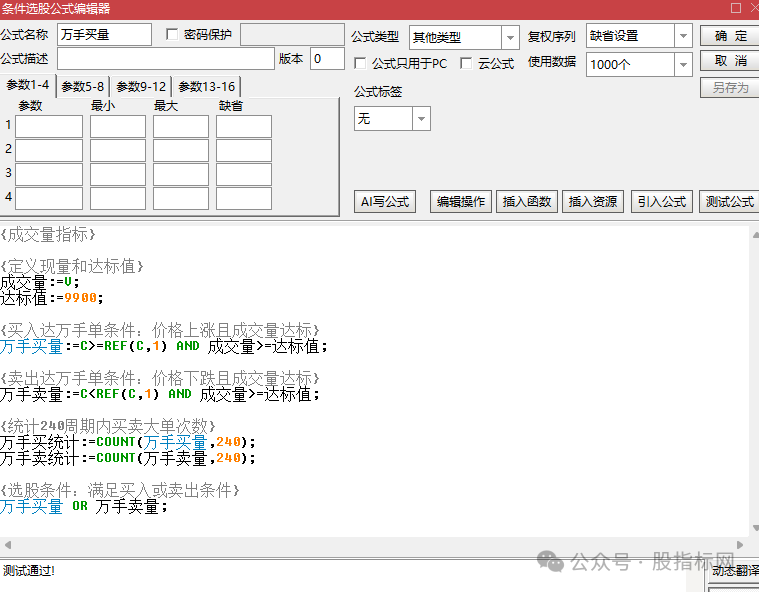Click row 1 最大 field
The width and height of the screenshot is (759, 592).
click(181, 126)
